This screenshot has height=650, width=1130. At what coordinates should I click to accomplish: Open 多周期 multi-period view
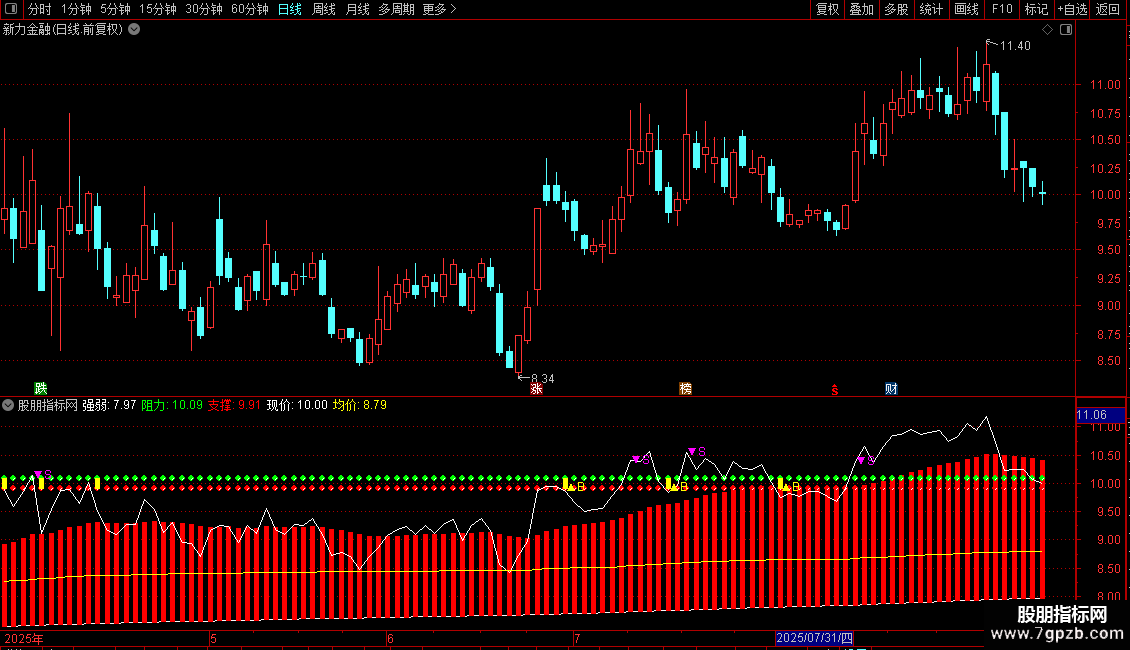[396, 9]
